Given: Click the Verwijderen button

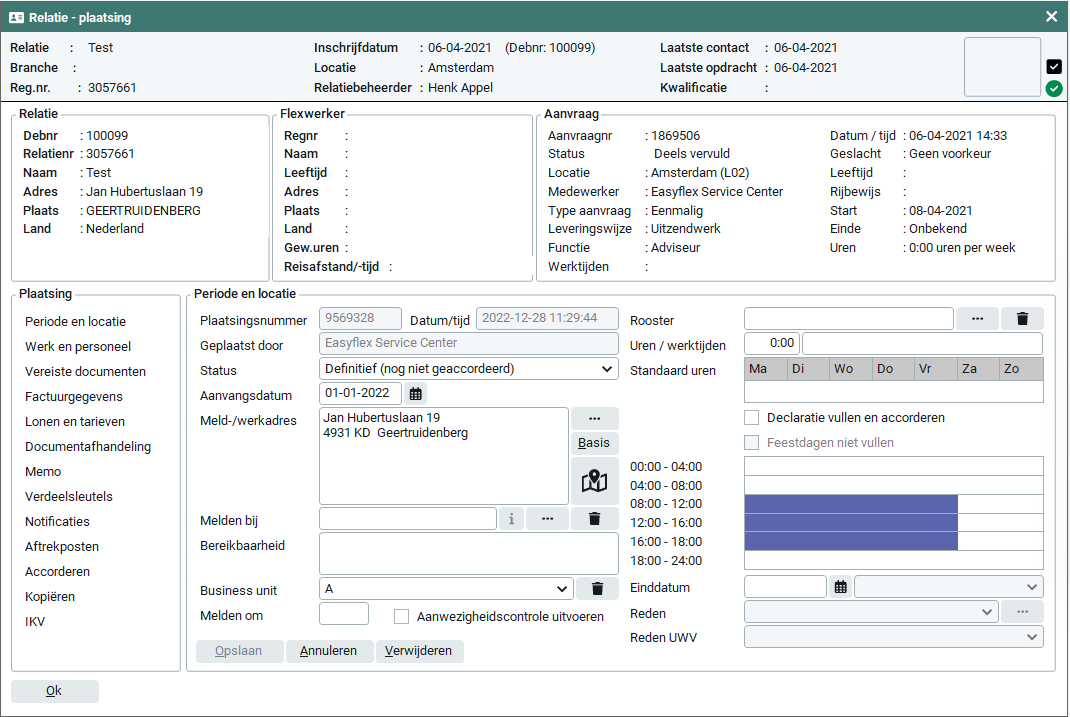Looking at the screenshot, I should pyautogui.click(x=419, y=651).
